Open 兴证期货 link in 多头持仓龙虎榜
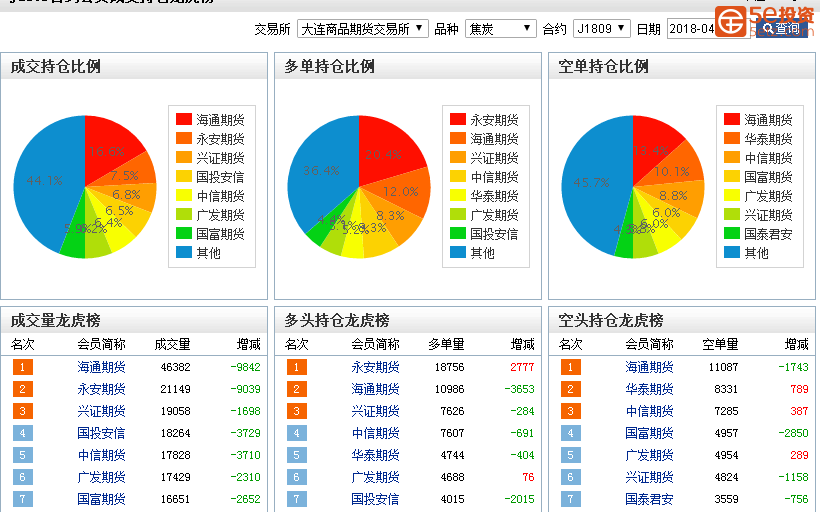822x512 pixels. pos(375,411)
